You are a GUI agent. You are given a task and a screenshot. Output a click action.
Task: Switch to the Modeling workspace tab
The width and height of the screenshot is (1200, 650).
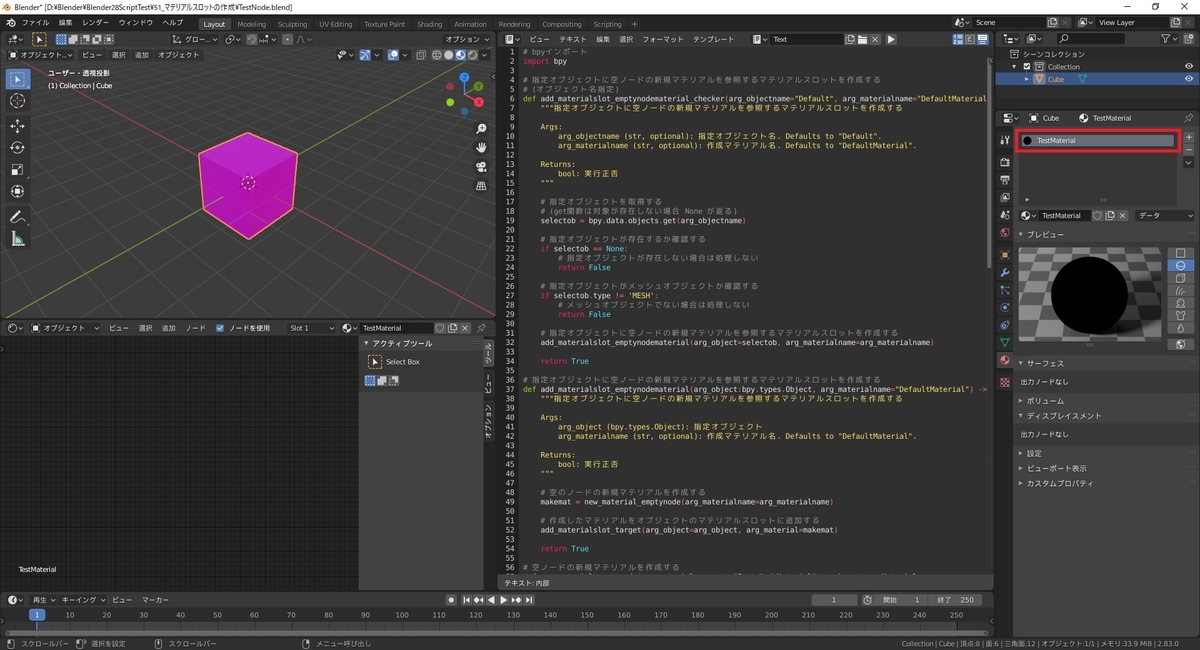pos(252,24)
